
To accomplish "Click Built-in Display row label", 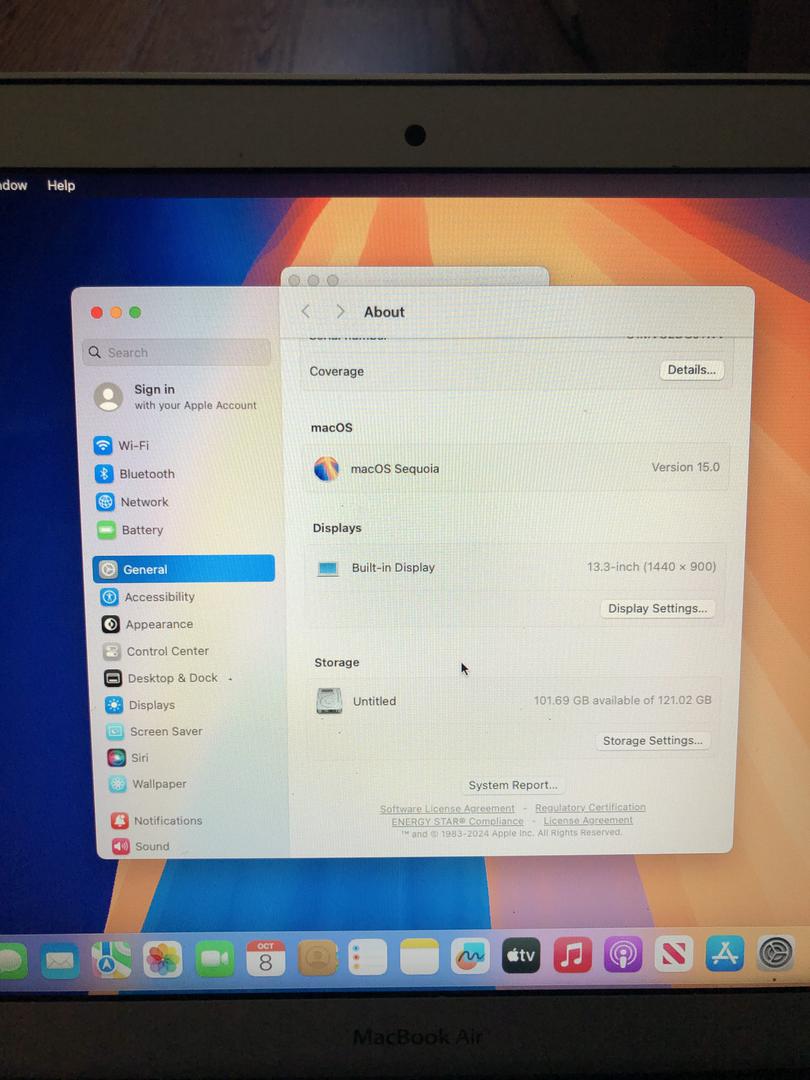I will [393, 568].
